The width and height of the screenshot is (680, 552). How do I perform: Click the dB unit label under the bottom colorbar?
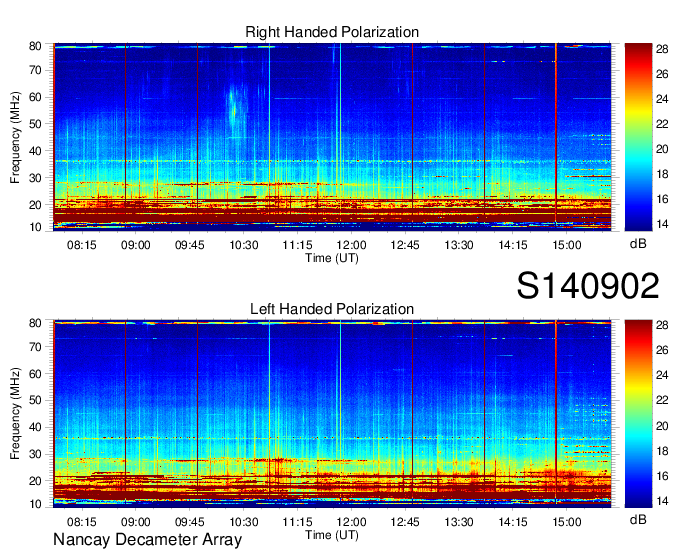(x=638, y=520)
